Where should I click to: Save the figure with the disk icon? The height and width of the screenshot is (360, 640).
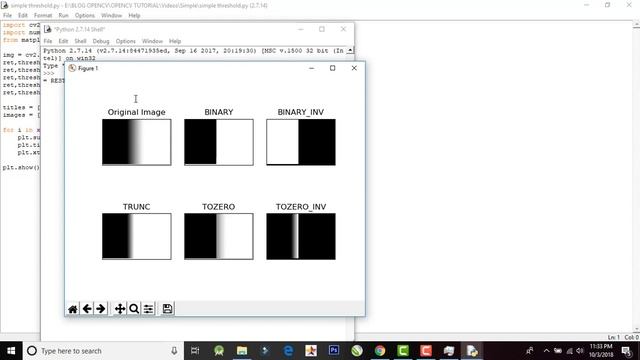[167, 309]
